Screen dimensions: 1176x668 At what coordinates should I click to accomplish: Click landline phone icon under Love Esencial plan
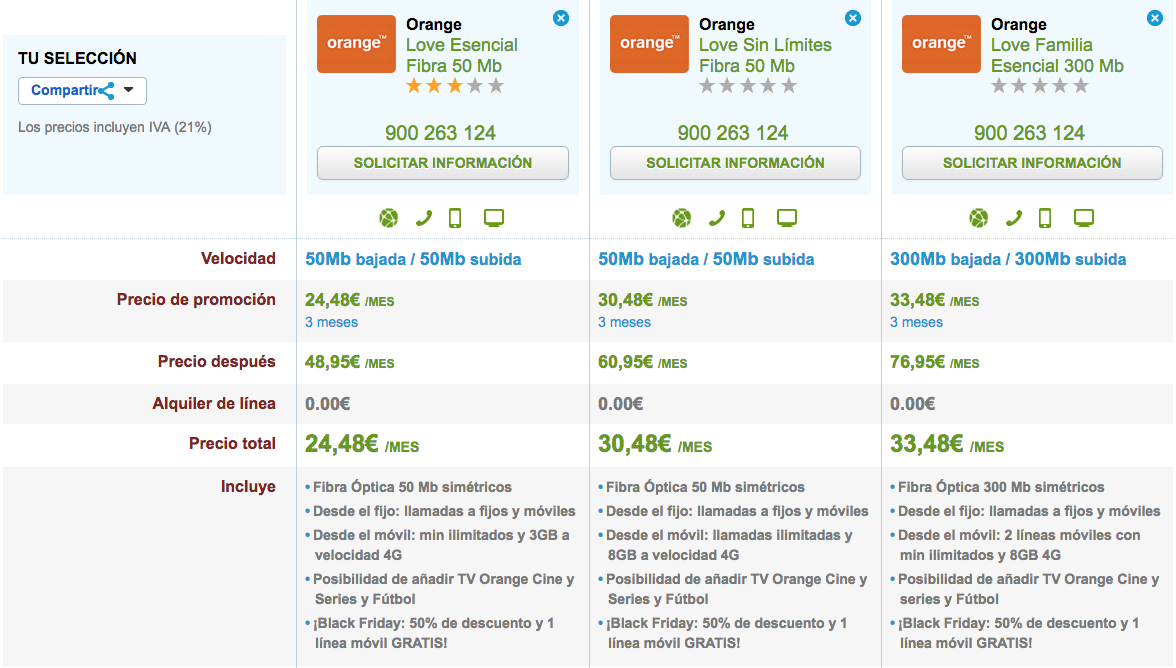[424, 218]
